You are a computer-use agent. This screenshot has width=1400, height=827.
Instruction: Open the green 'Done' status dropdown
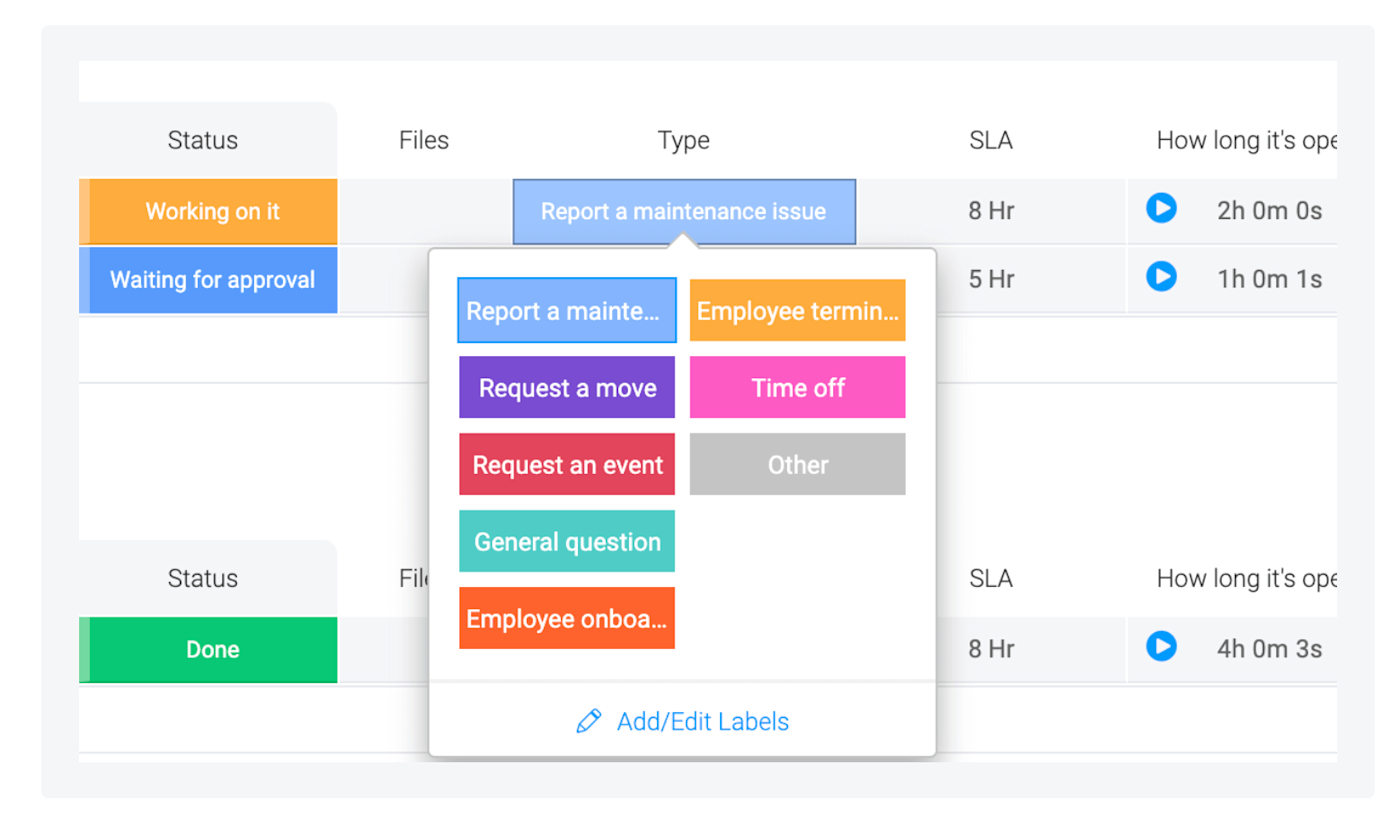click(x=212, y=650)
